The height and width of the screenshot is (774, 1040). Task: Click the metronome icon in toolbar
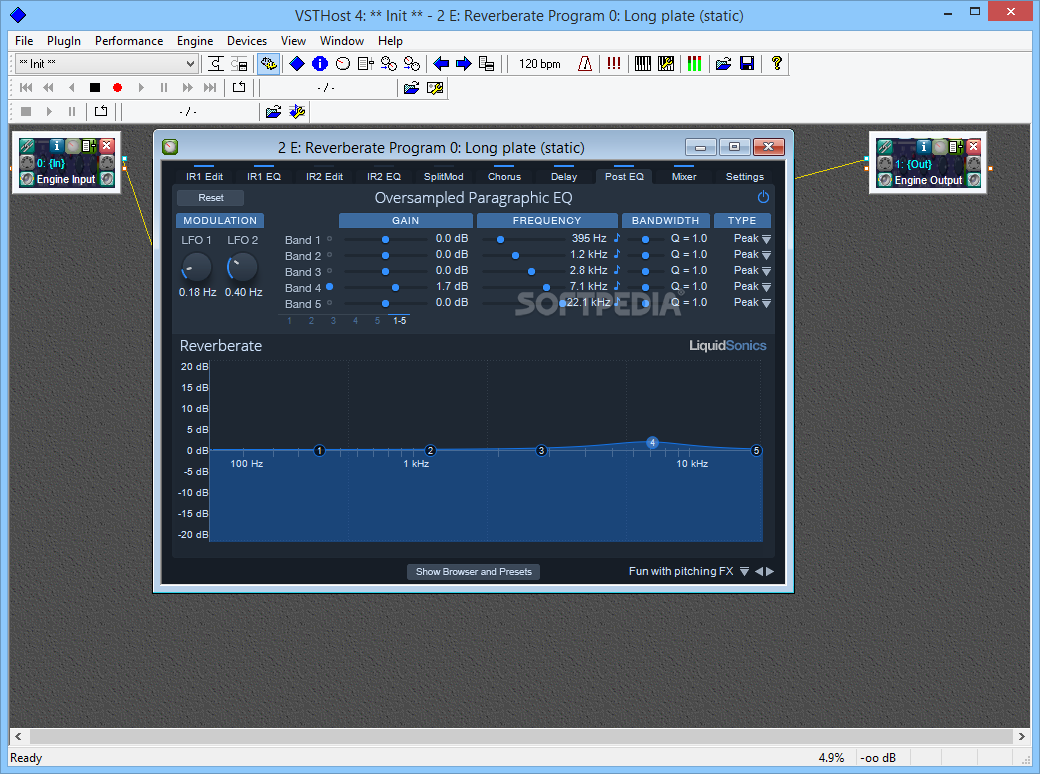point(584,64)
